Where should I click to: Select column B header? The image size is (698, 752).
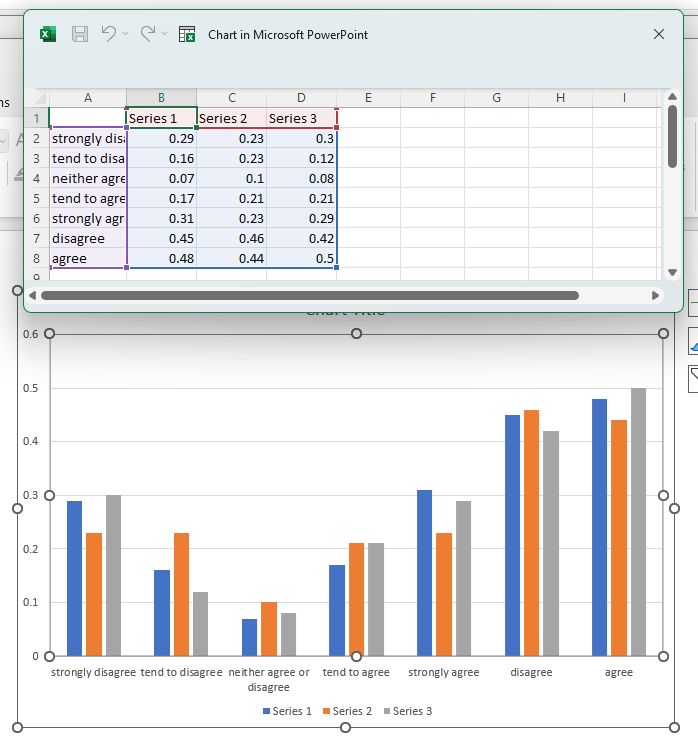pos(161,98)
